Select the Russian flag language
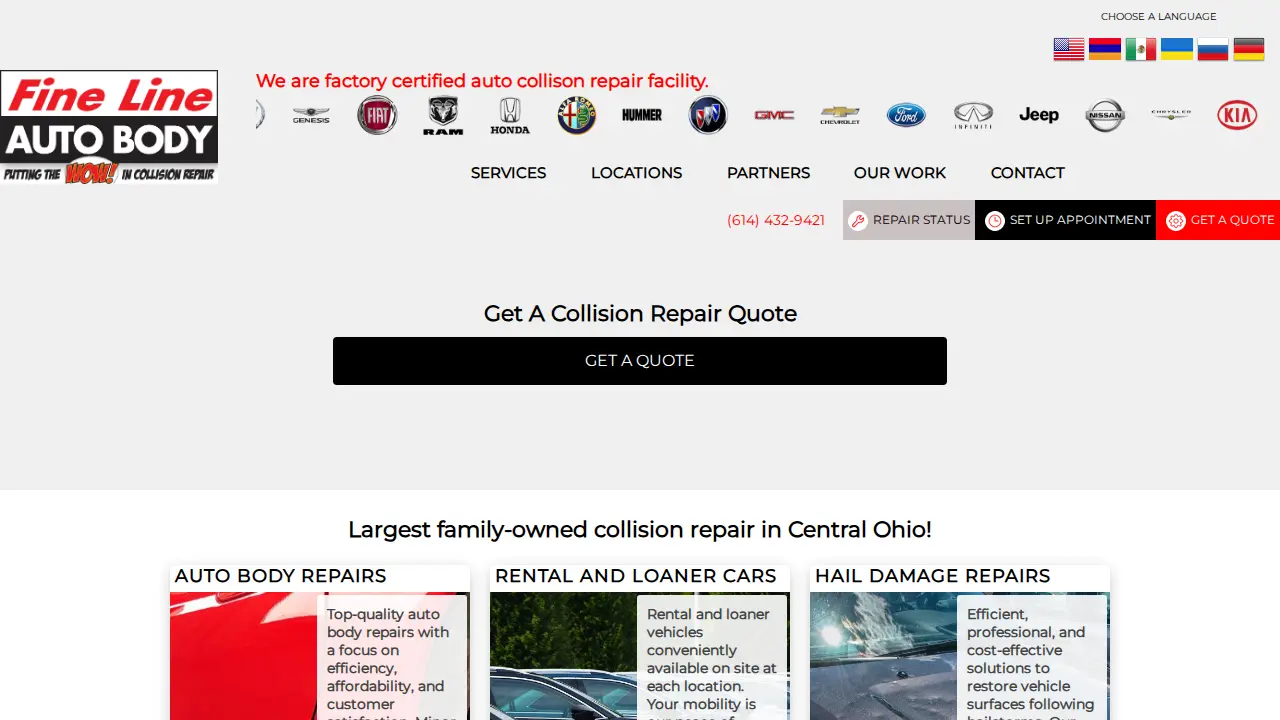Screen dimensions: 1280x720 pyautogui.click(x=1213, y=49)
